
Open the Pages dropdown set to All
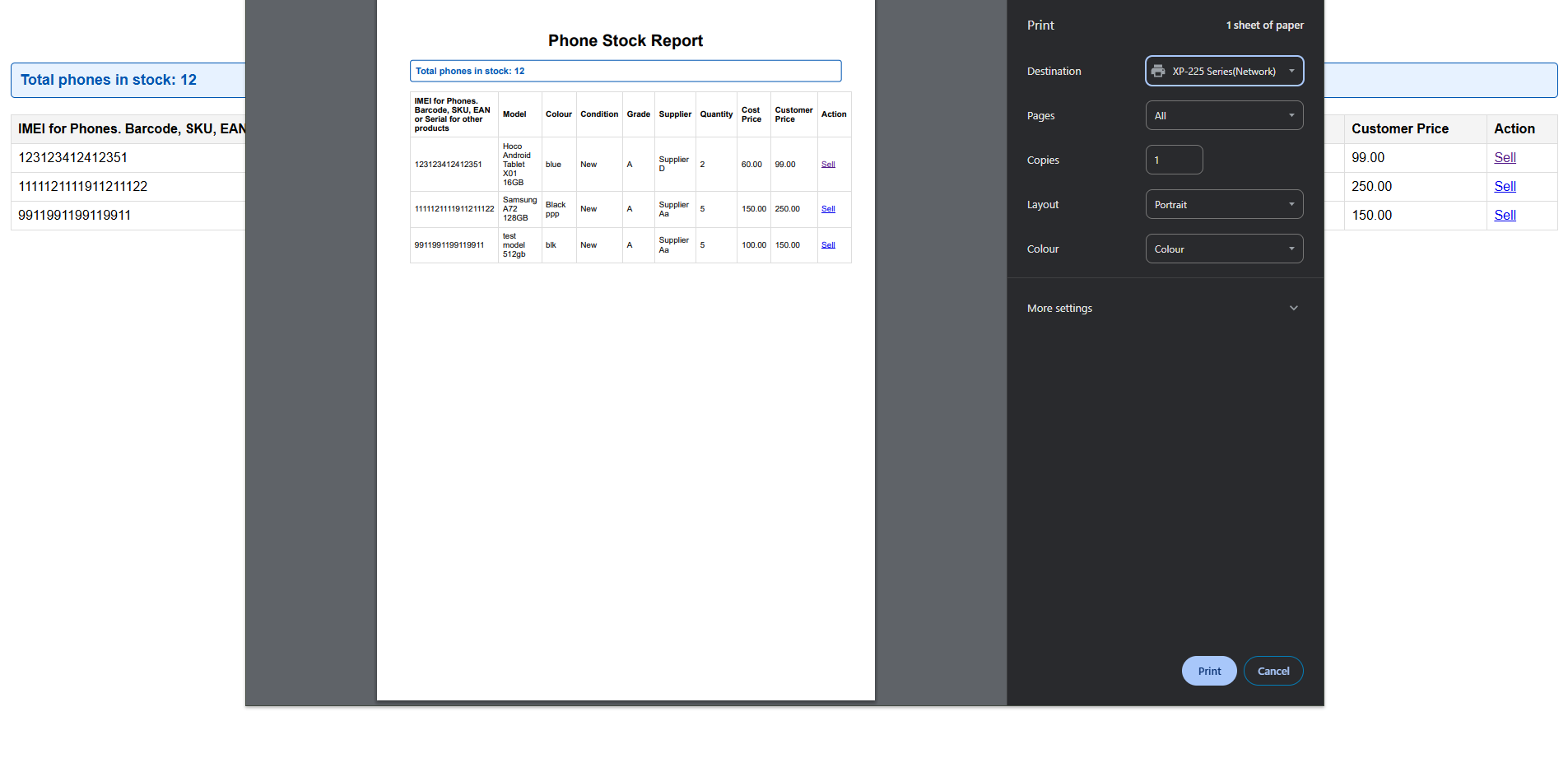pyautogui.click(x=1224, y=115)
